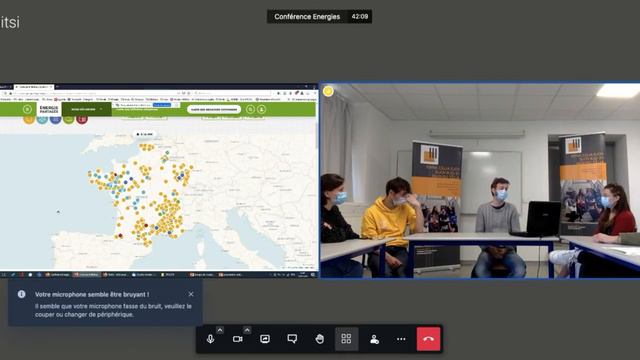Click the info icon in the notification

pos(22,294)
